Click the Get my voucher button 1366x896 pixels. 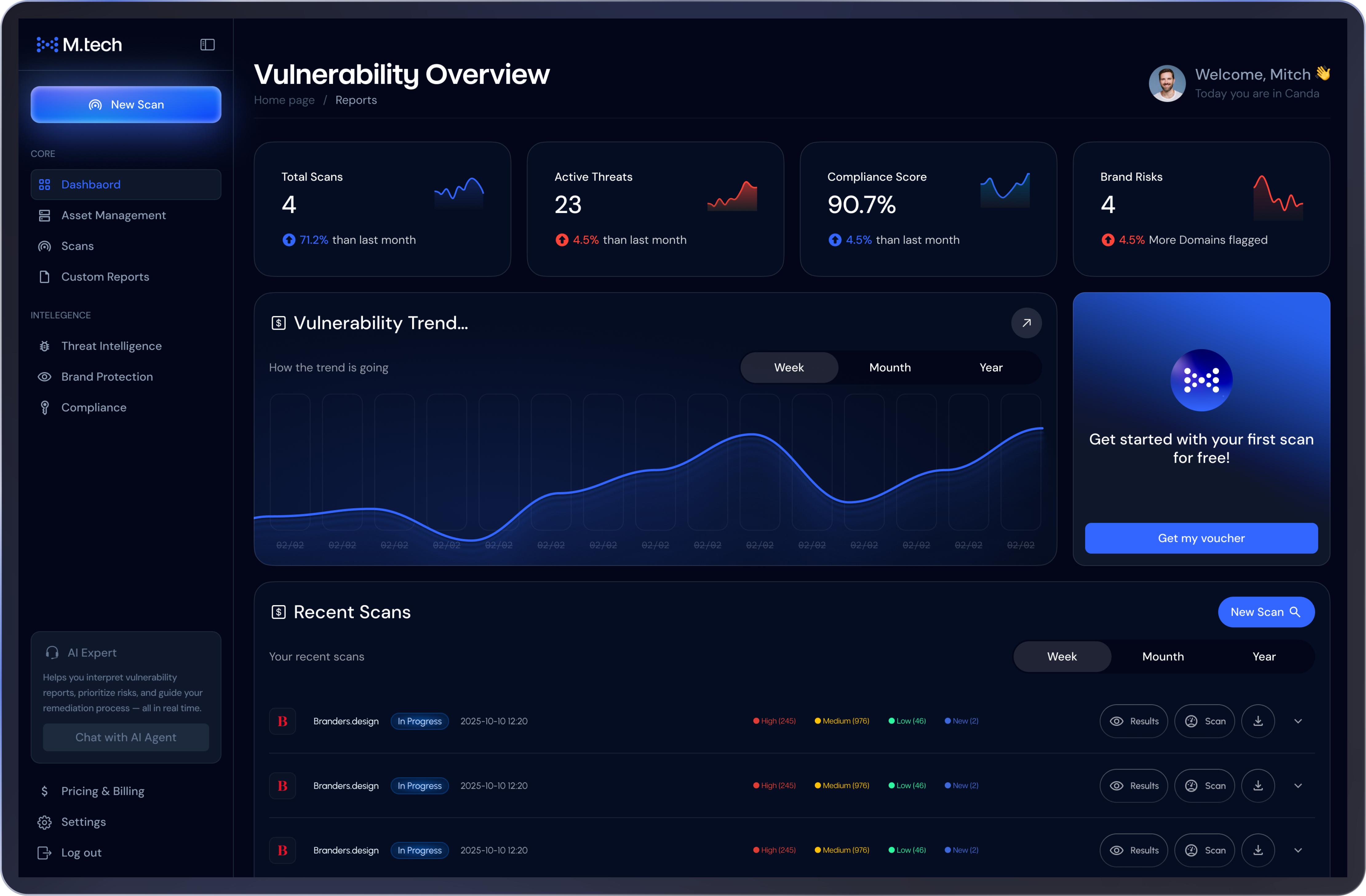click(x=1201, y=538)
